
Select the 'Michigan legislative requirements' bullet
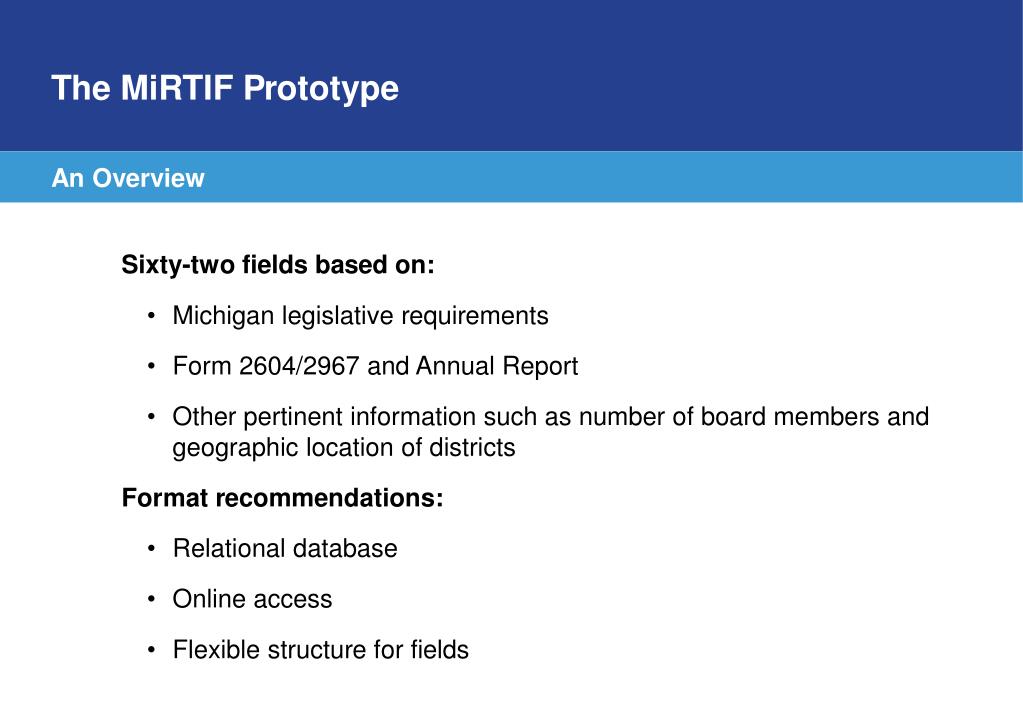click(360, 316)
